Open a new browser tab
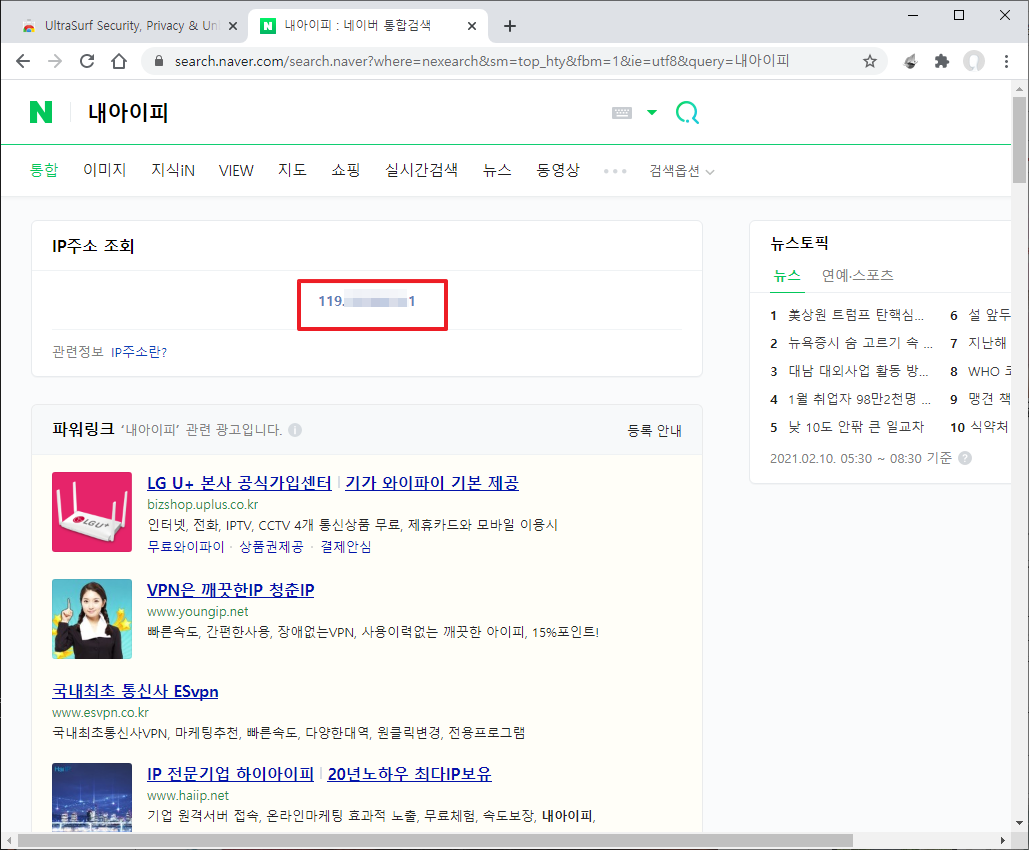 click(510, 26)
